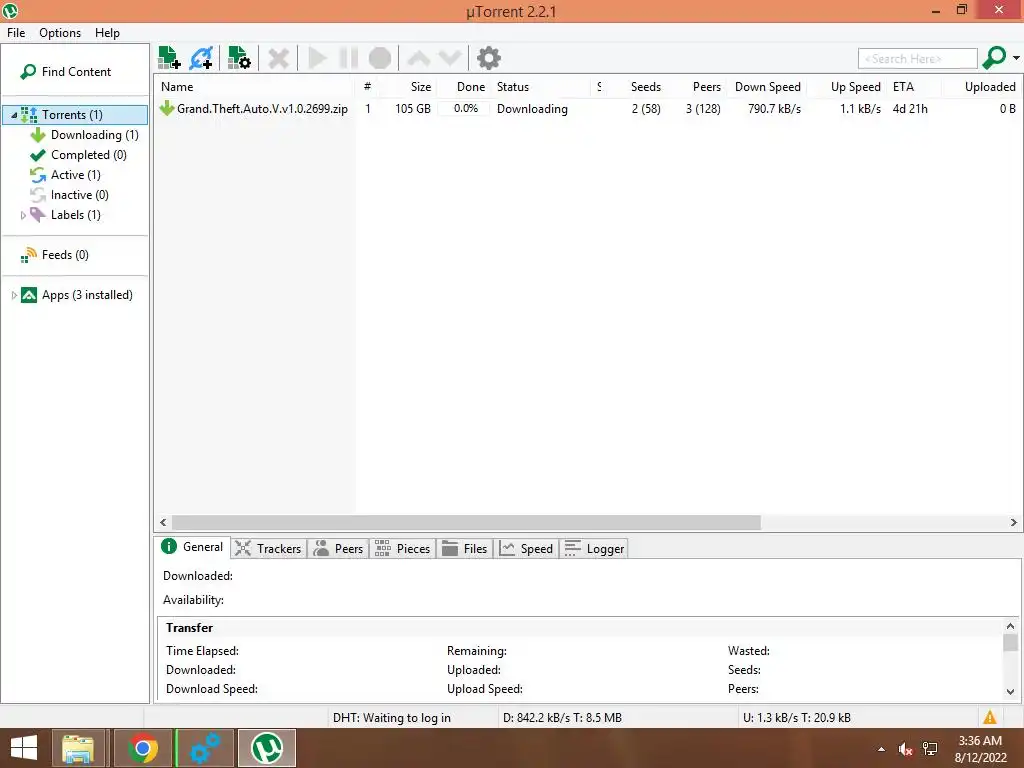Switch to the Pieces tab
The image size is (1024, 768).
[403, 549]
